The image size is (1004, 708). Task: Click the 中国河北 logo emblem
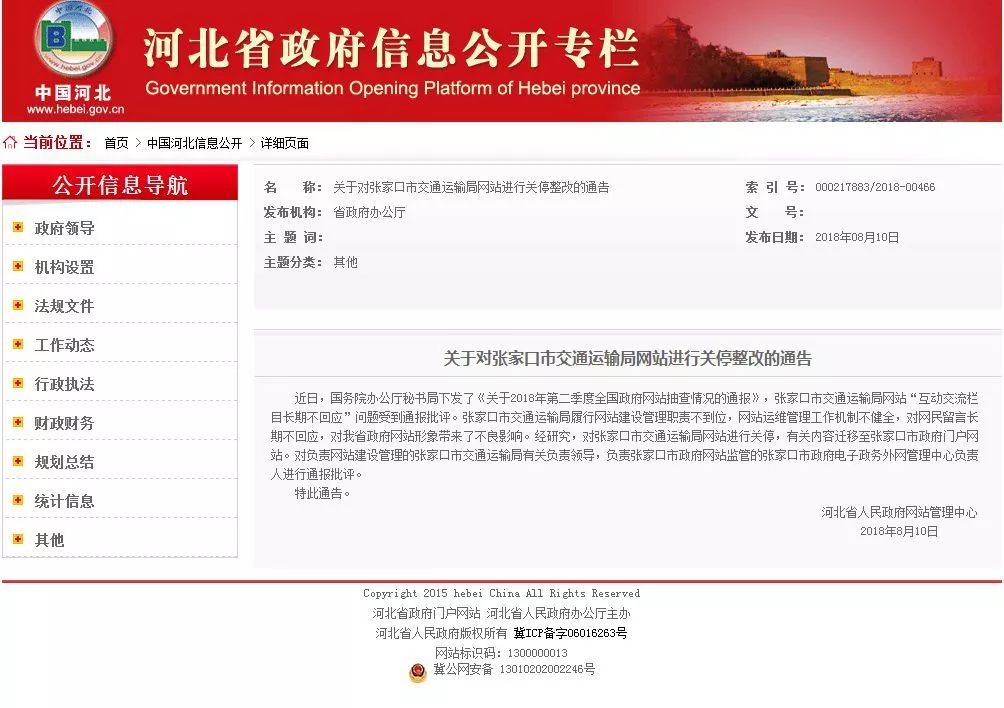coord(74,38)
